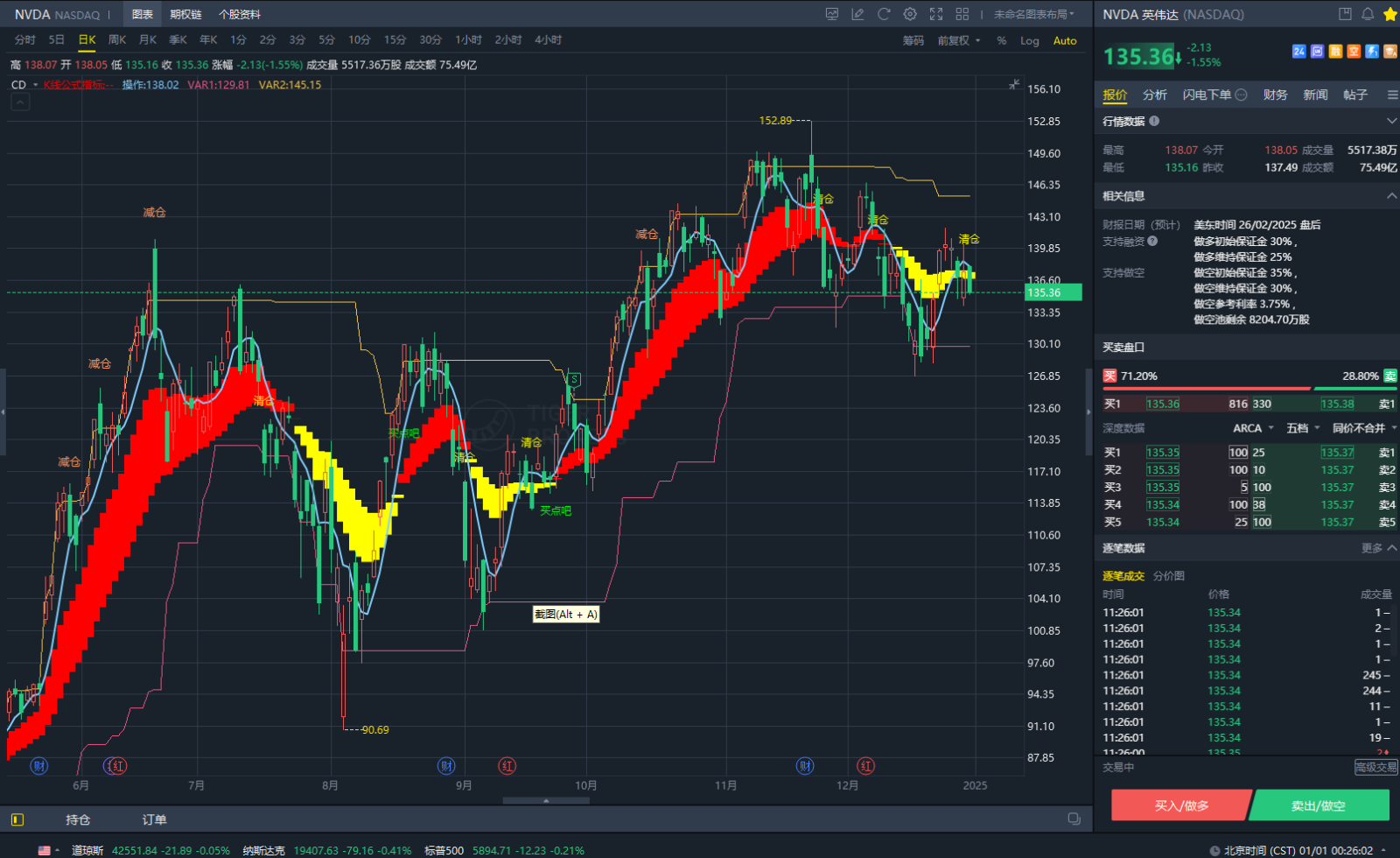The image size is (1400, 858).
Task: Open the 订单 orders panel
Action: coord(154,819)
